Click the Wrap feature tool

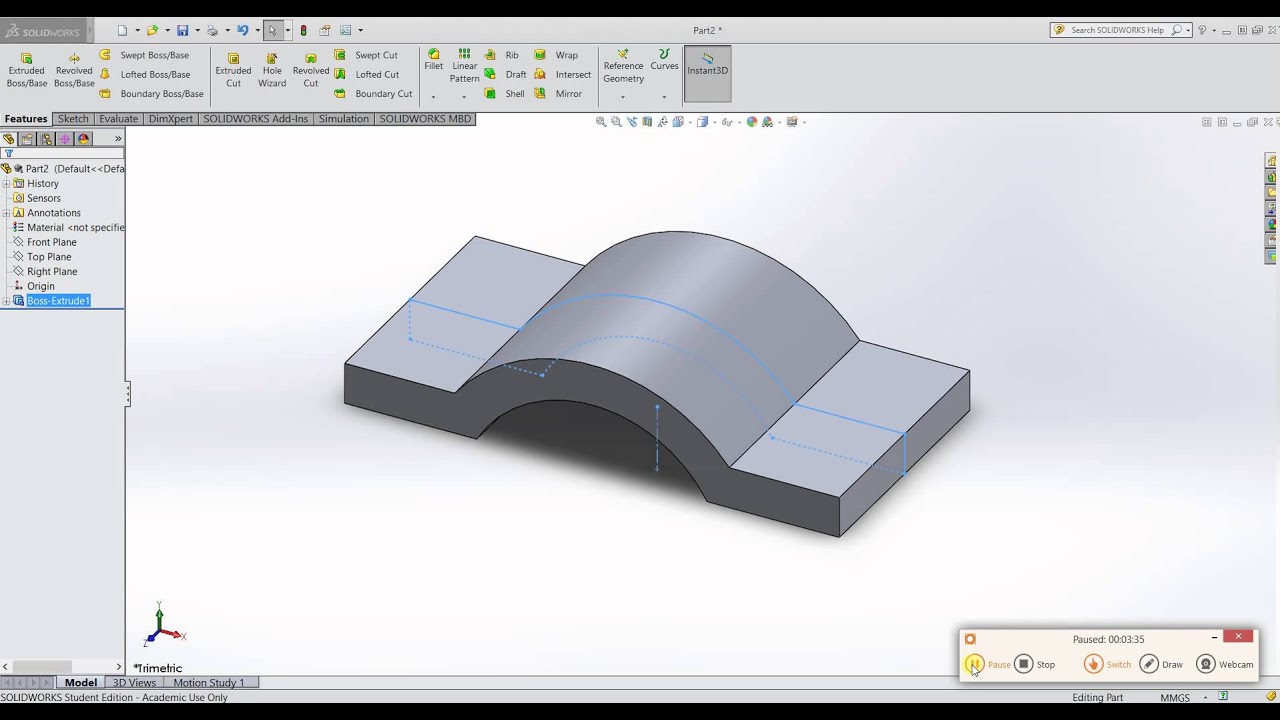556,55
